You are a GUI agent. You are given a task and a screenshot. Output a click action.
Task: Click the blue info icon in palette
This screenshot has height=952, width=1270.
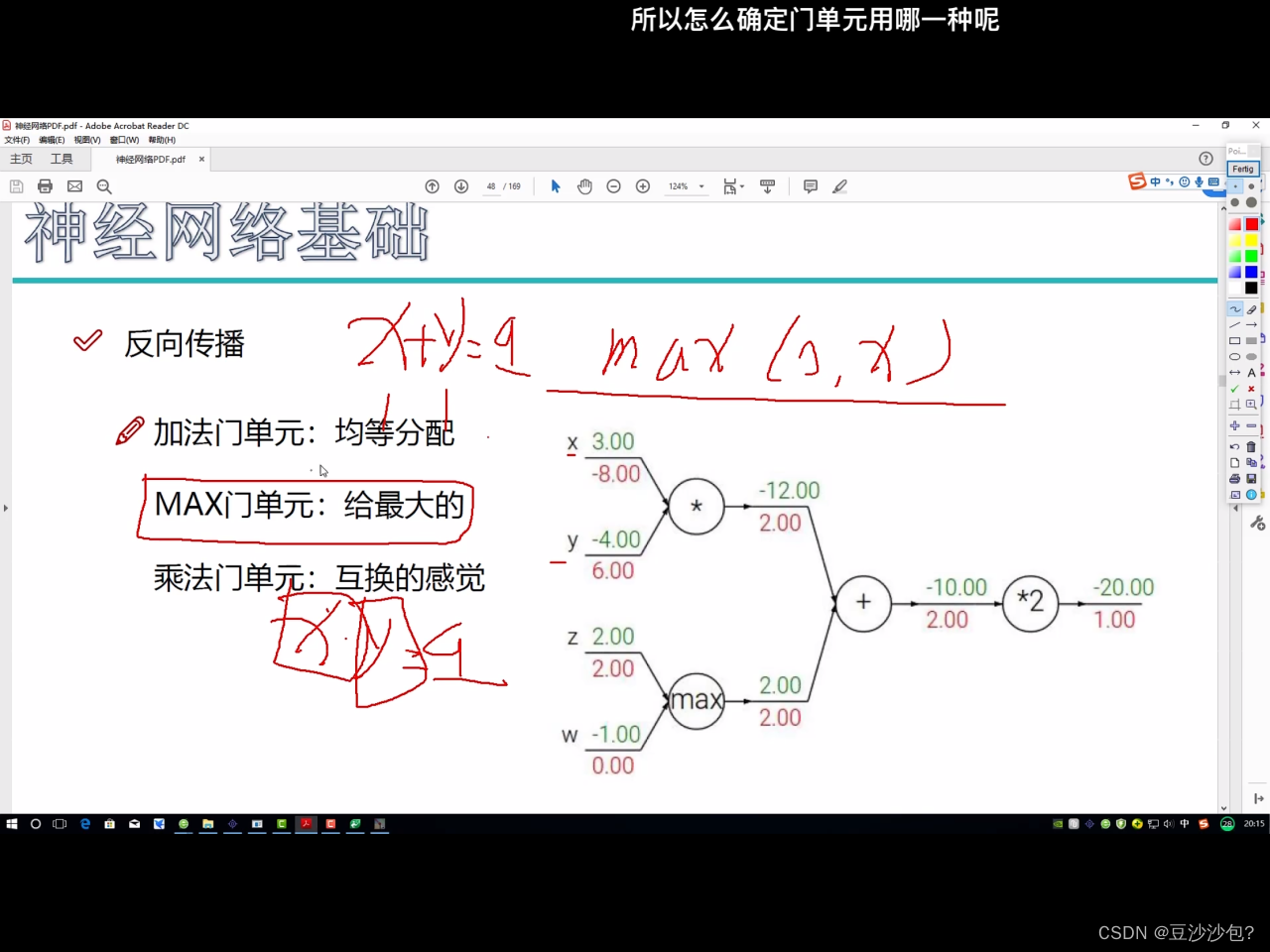pyautogui.click(x=1251, y=495)
